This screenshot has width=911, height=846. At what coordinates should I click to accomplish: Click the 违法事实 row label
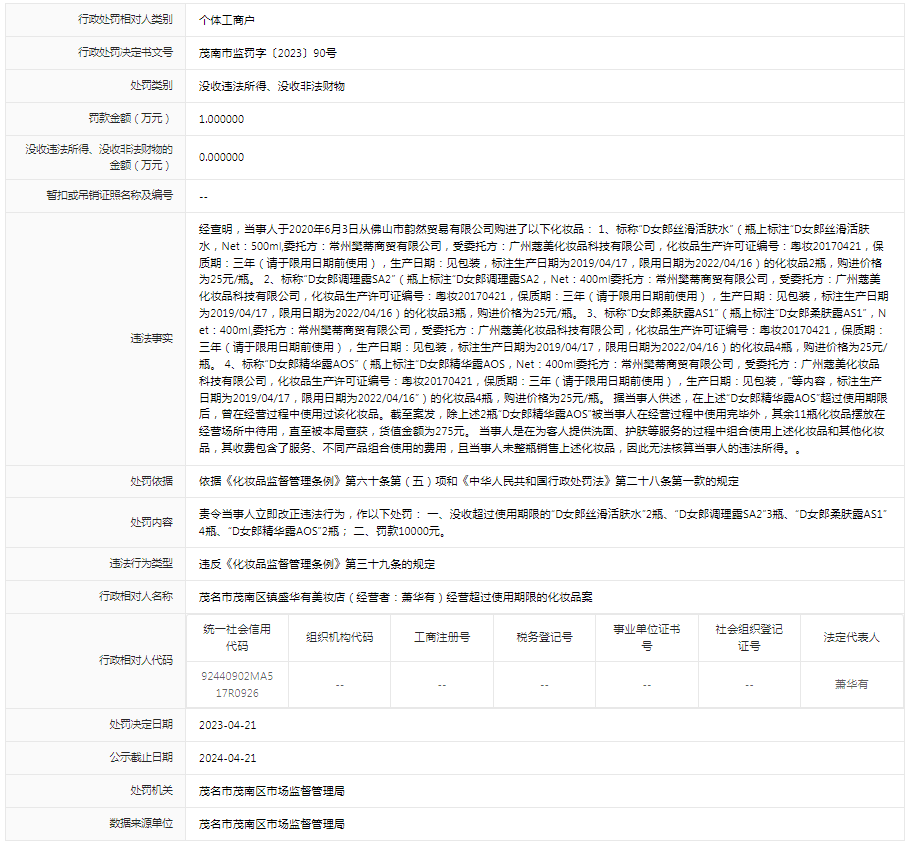point(152,338)
